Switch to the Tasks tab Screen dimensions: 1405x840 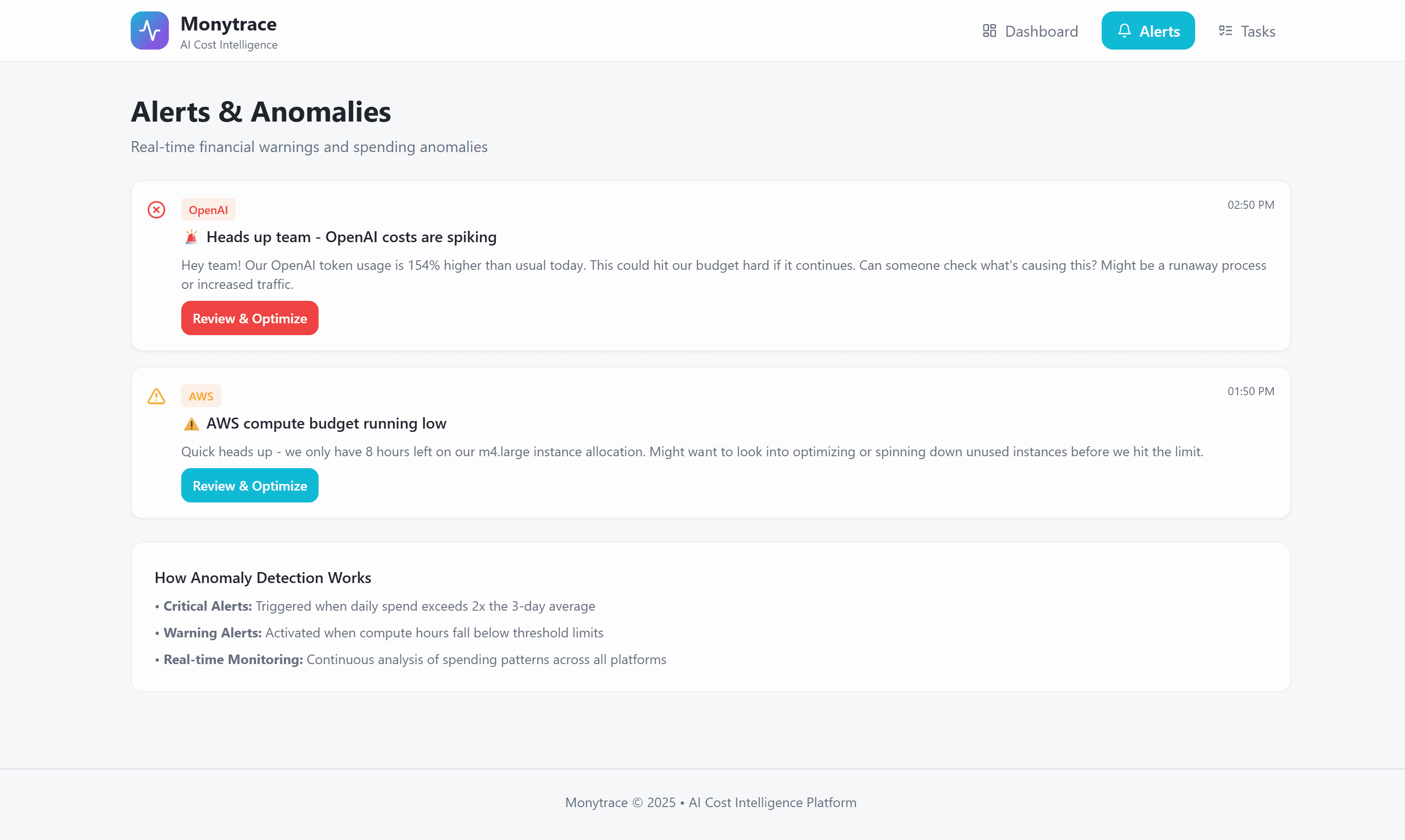(1247, 31)
